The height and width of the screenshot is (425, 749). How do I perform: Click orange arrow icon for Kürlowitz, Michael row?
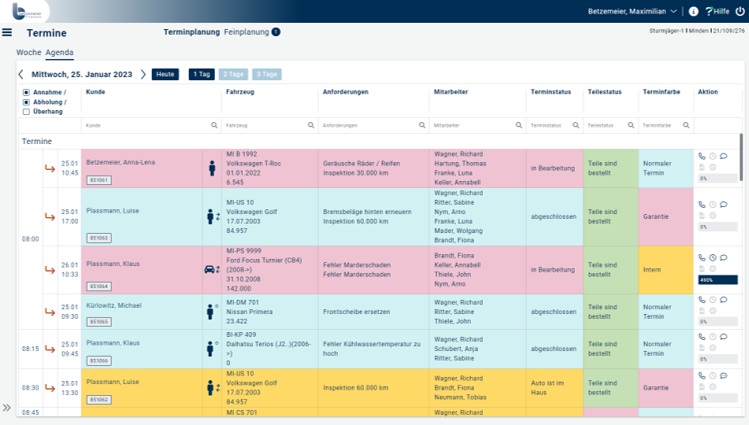[x=50, y=312]
